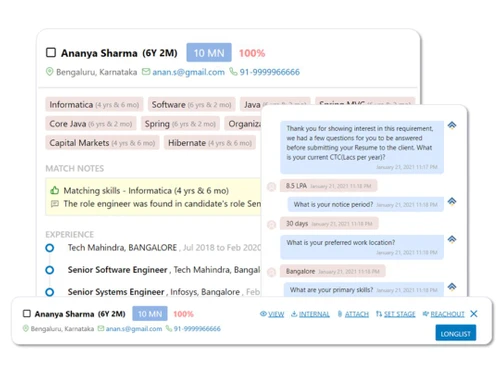The image size is (500, 375).
Task: Click the 8.5 LPA chat reply
Action: tap(328, 186)
